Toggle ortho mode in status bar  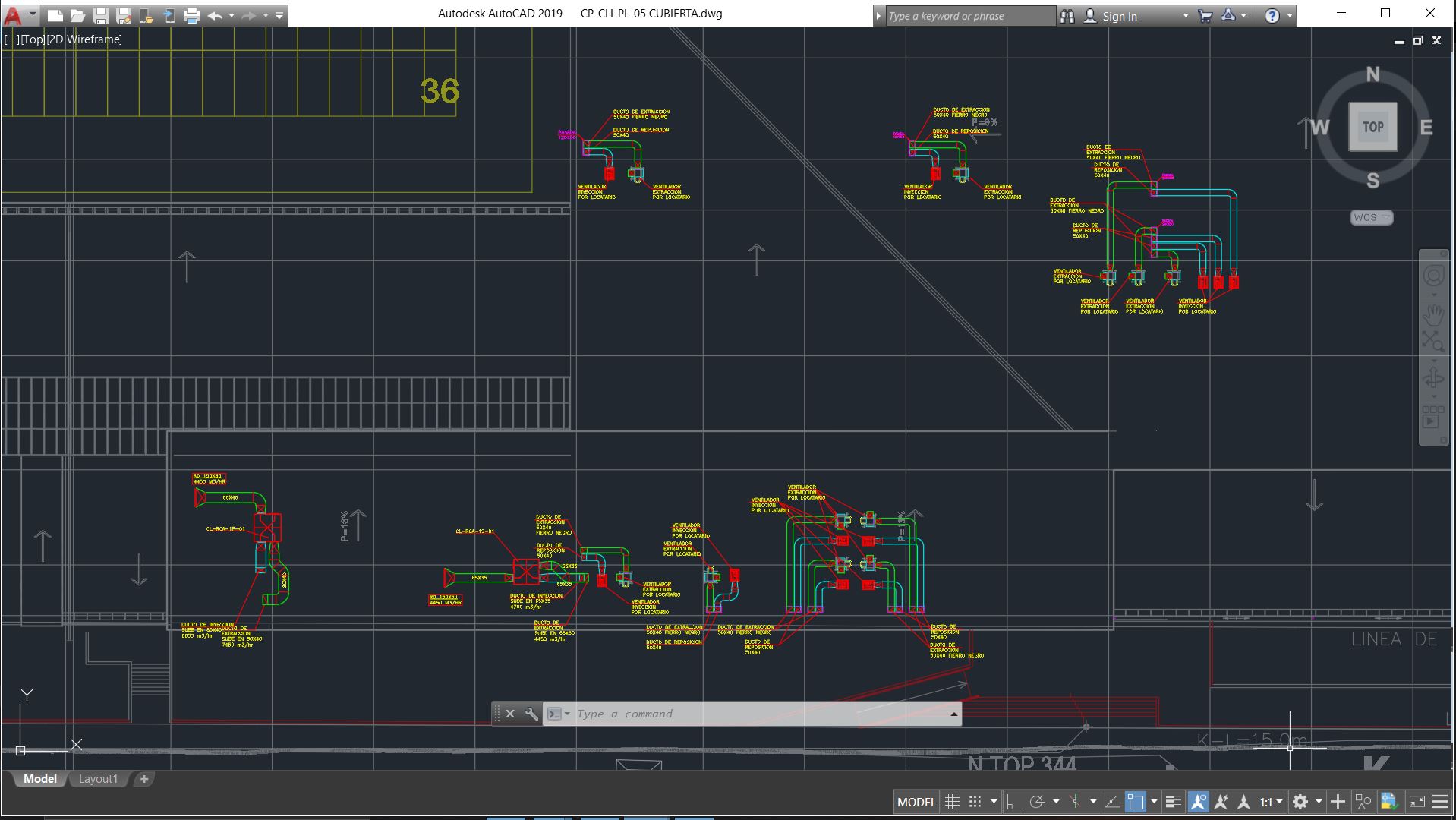point(1013,802)
